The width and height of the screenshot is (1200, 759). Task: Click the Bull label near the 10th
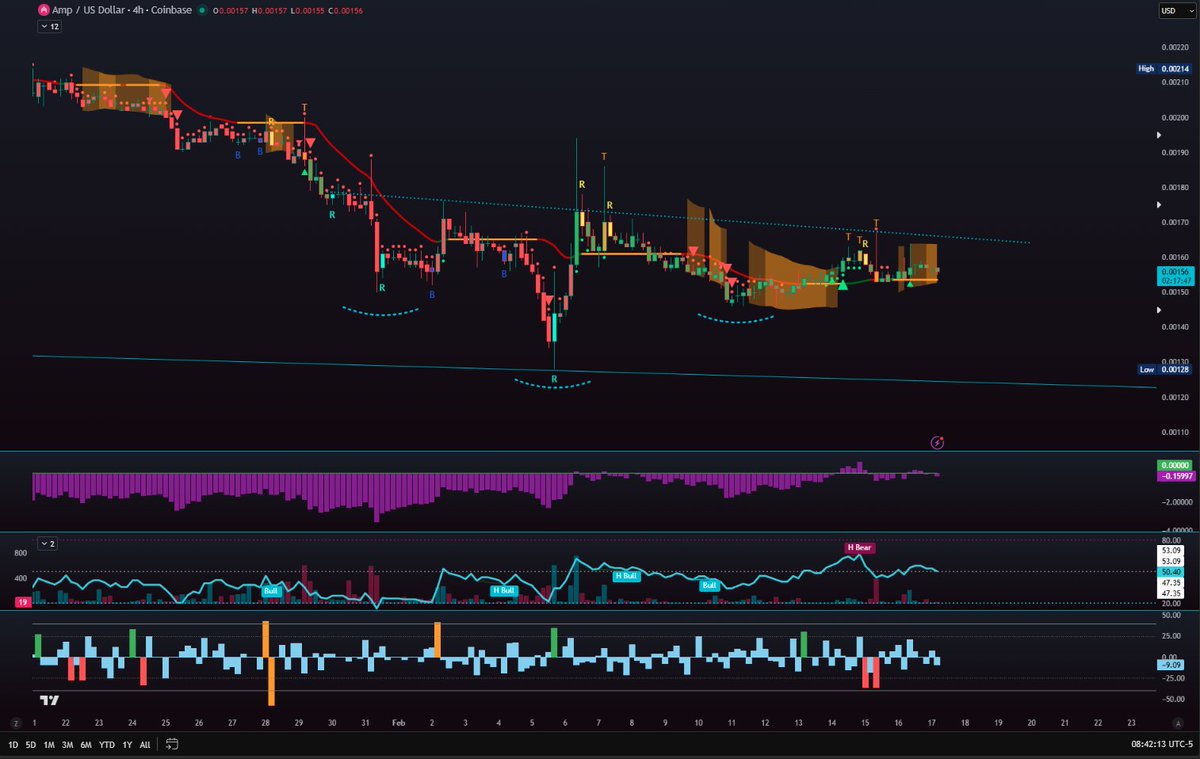click(x=710, y=585)
